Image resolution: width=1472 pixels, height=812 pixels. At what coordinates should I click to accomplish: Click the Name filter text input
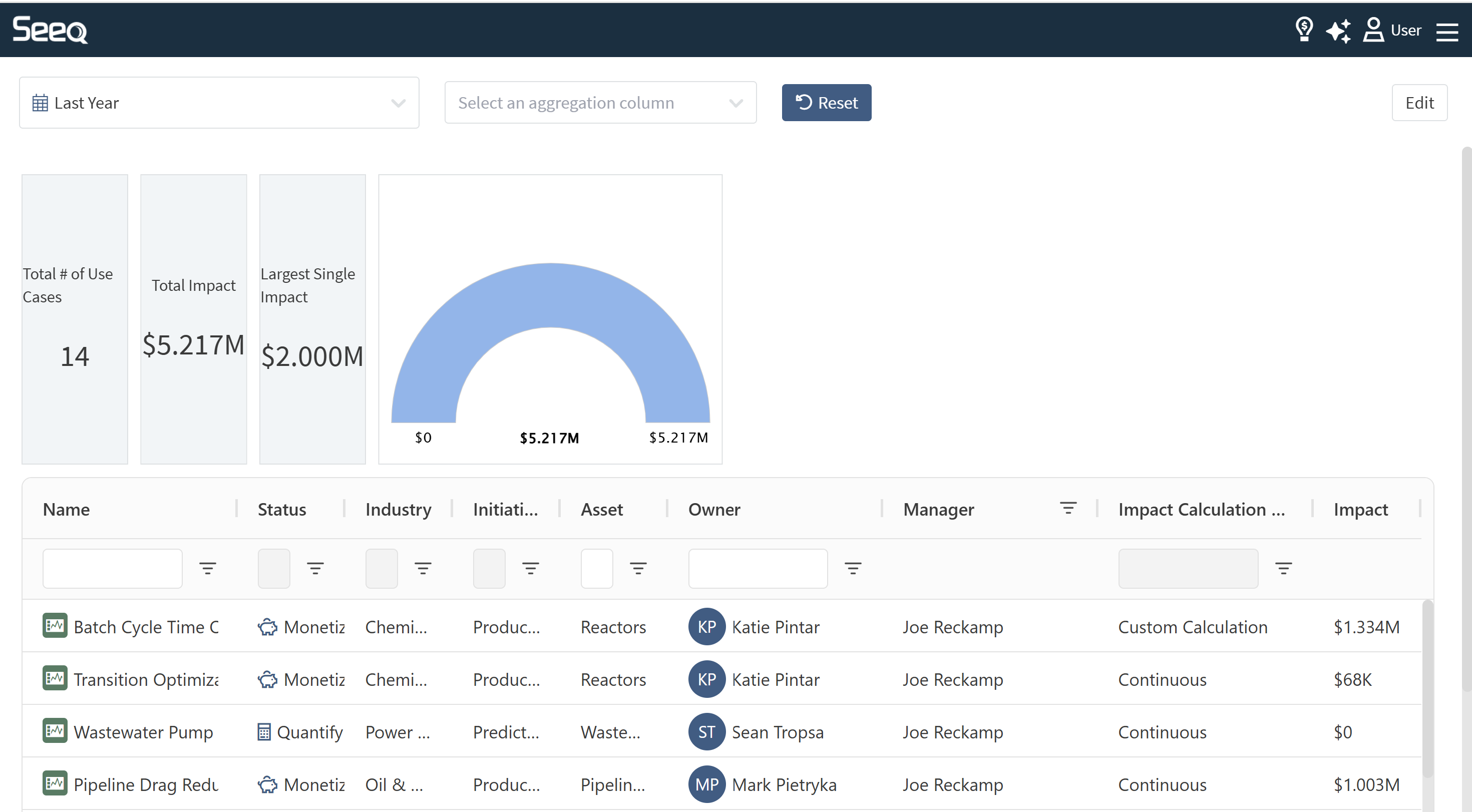113,568
